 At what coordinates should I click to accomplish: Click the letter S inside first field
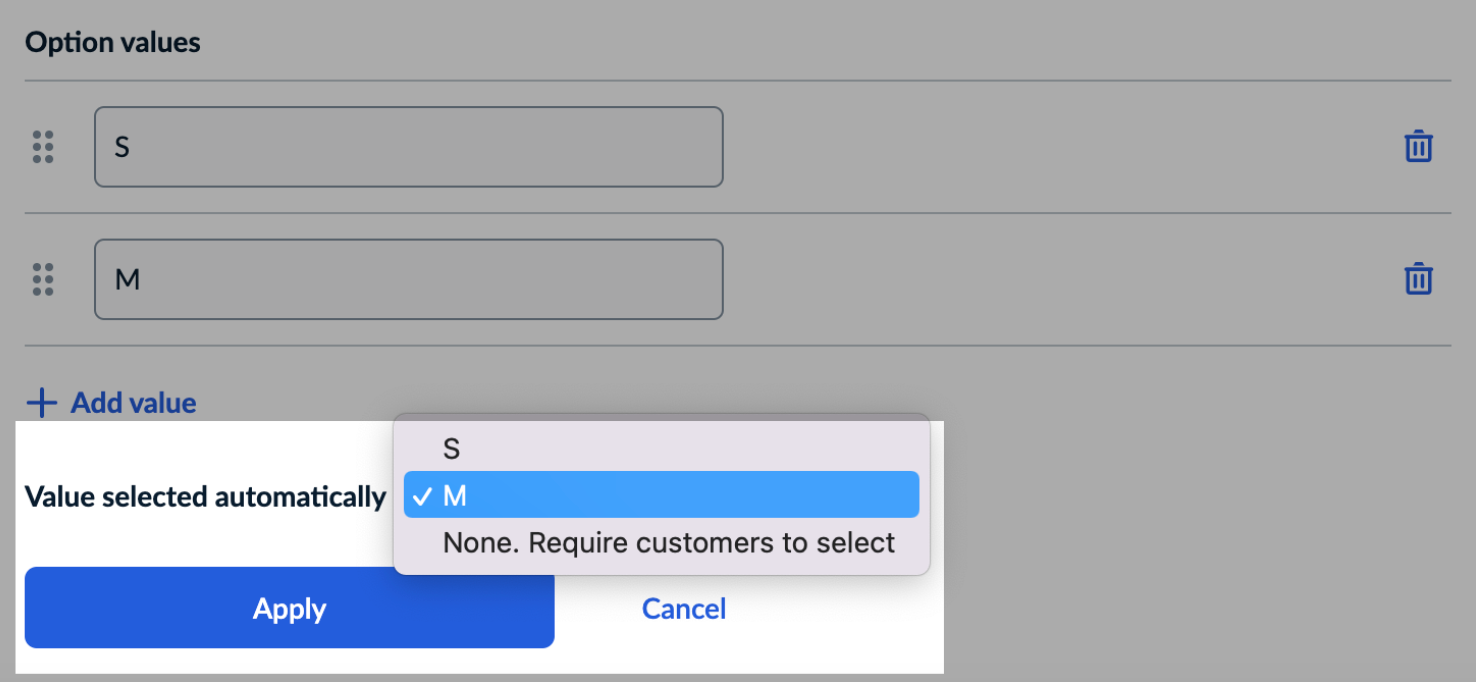coord(123,147)
